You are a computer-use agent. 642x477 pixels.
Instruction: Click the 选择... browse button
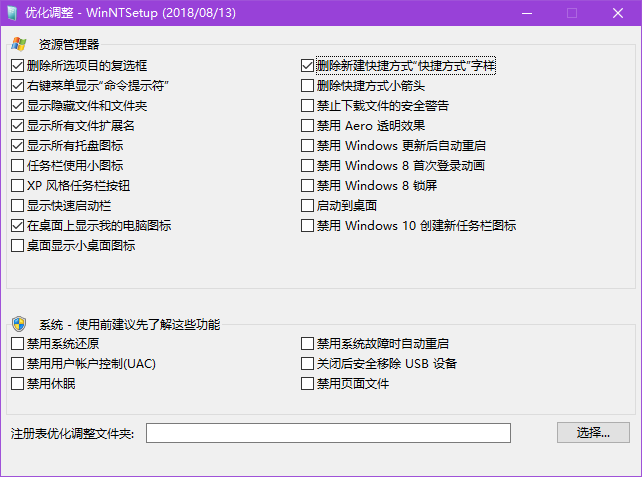tap(593, 433)
